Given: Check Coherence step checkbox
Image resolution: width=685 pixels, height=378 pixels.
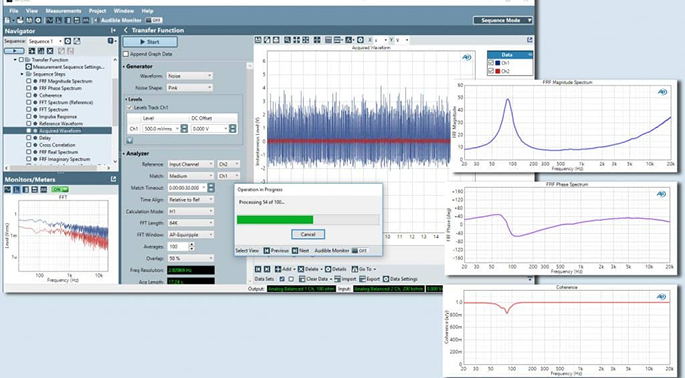Looking at the screenshot, I should [29, 95].
